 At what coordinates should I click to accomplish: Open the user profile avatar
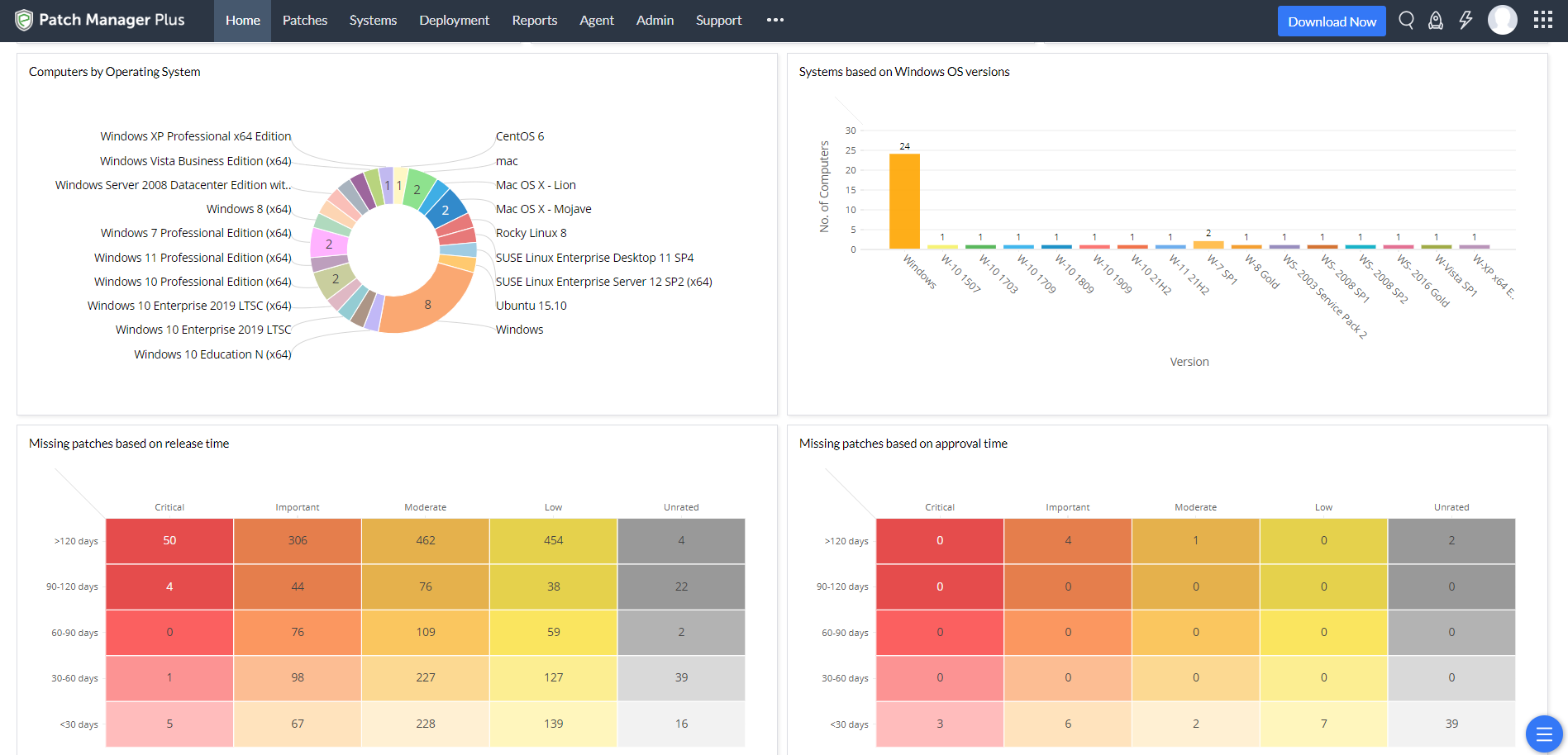[x=1502, y=20]
